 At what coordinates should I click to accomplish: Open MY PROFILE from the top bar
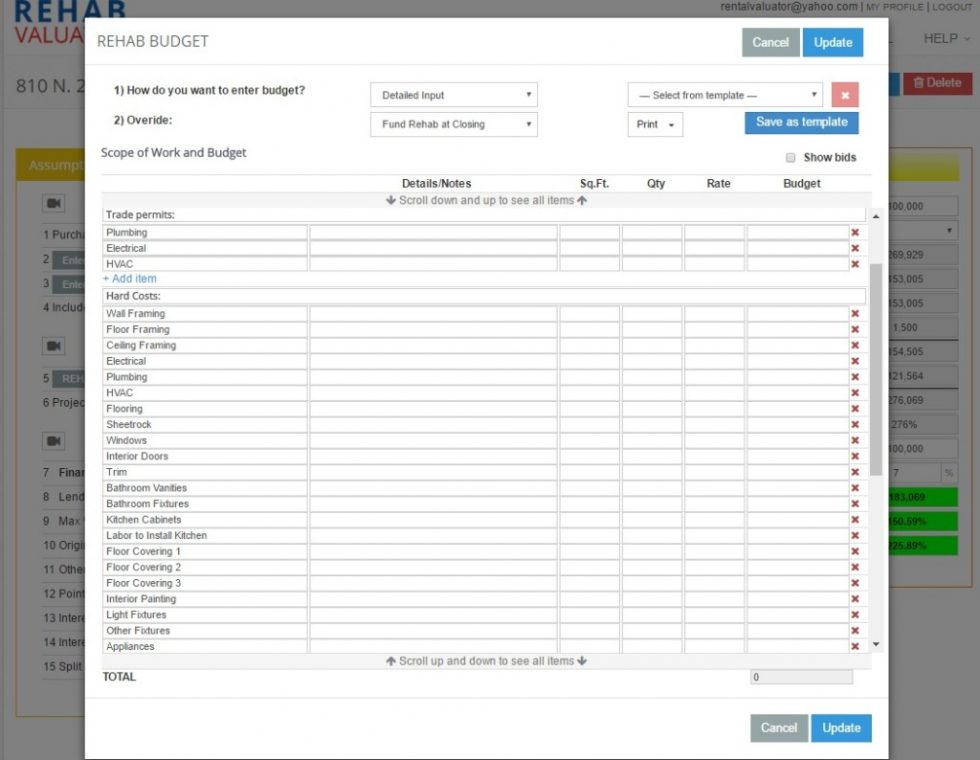tap(891, 6)
